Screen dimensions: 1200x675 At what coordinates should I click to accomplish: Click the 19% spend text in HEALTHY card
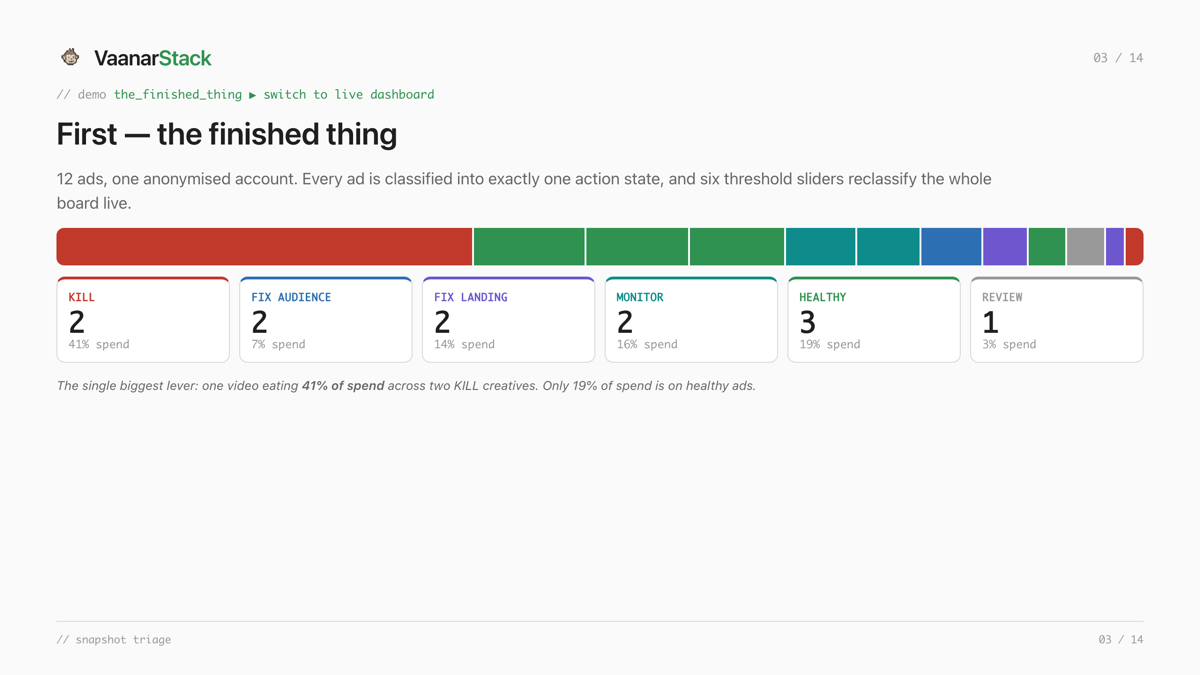(x=830, y=344)
